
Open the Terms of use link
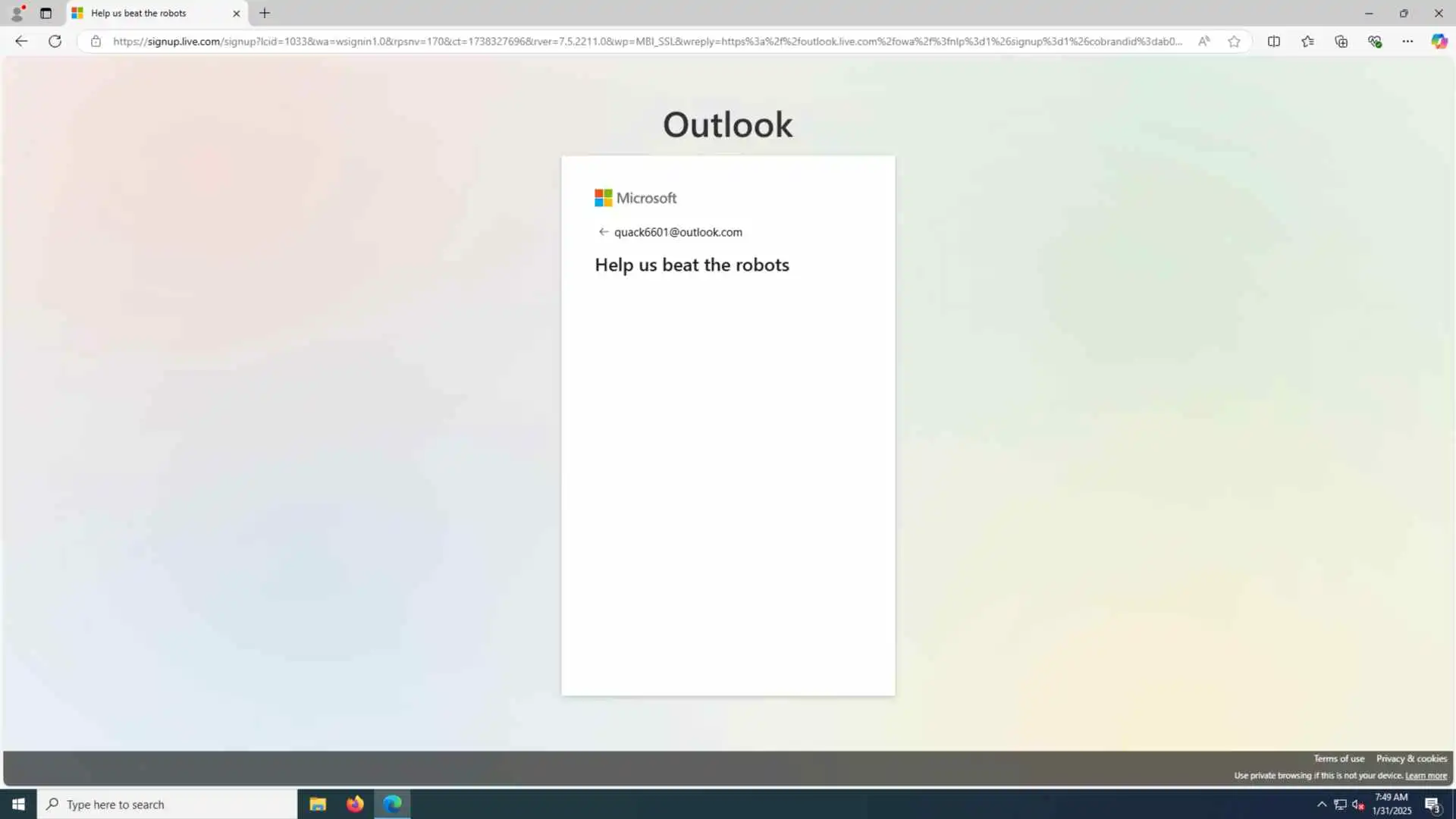(x=1338, y=758)
